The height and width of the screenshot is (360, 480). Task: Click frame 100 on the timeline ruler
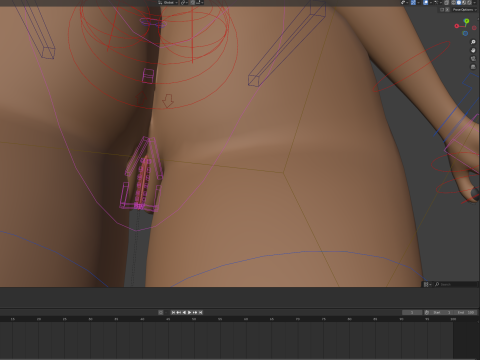point(453,319)
